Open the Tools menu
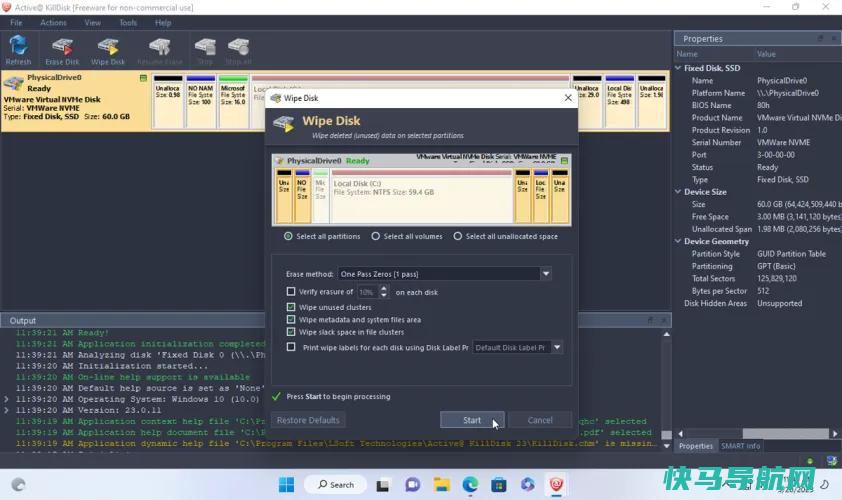Image resolution: width=842 pixels, height=500 pixels. 128,23
